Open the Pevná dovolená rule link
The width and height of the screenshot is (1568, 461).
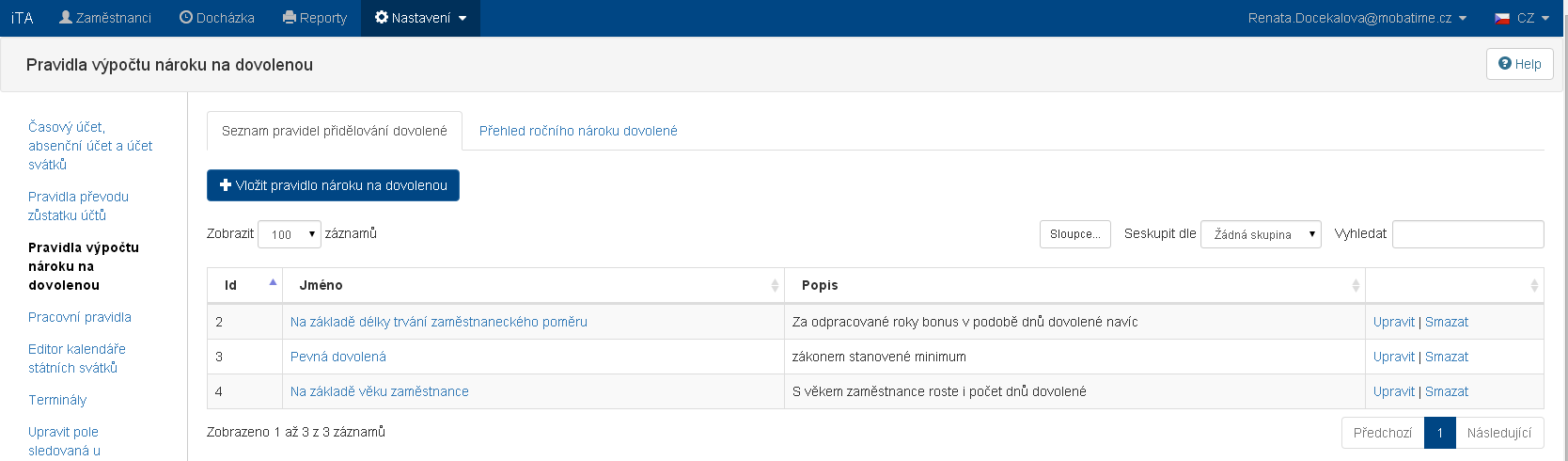point(337,357)
